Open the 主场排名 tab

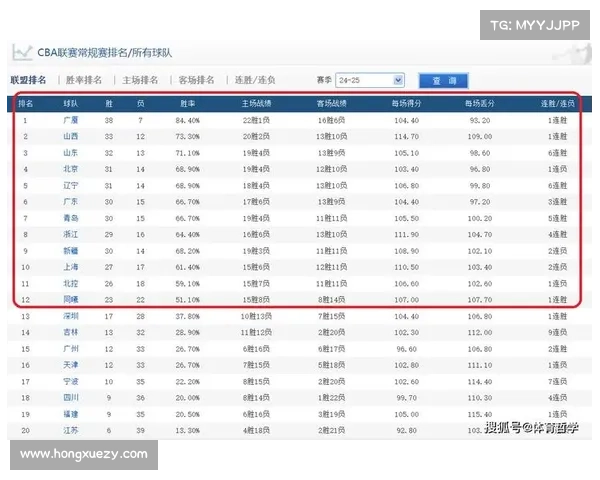(140, 80)
